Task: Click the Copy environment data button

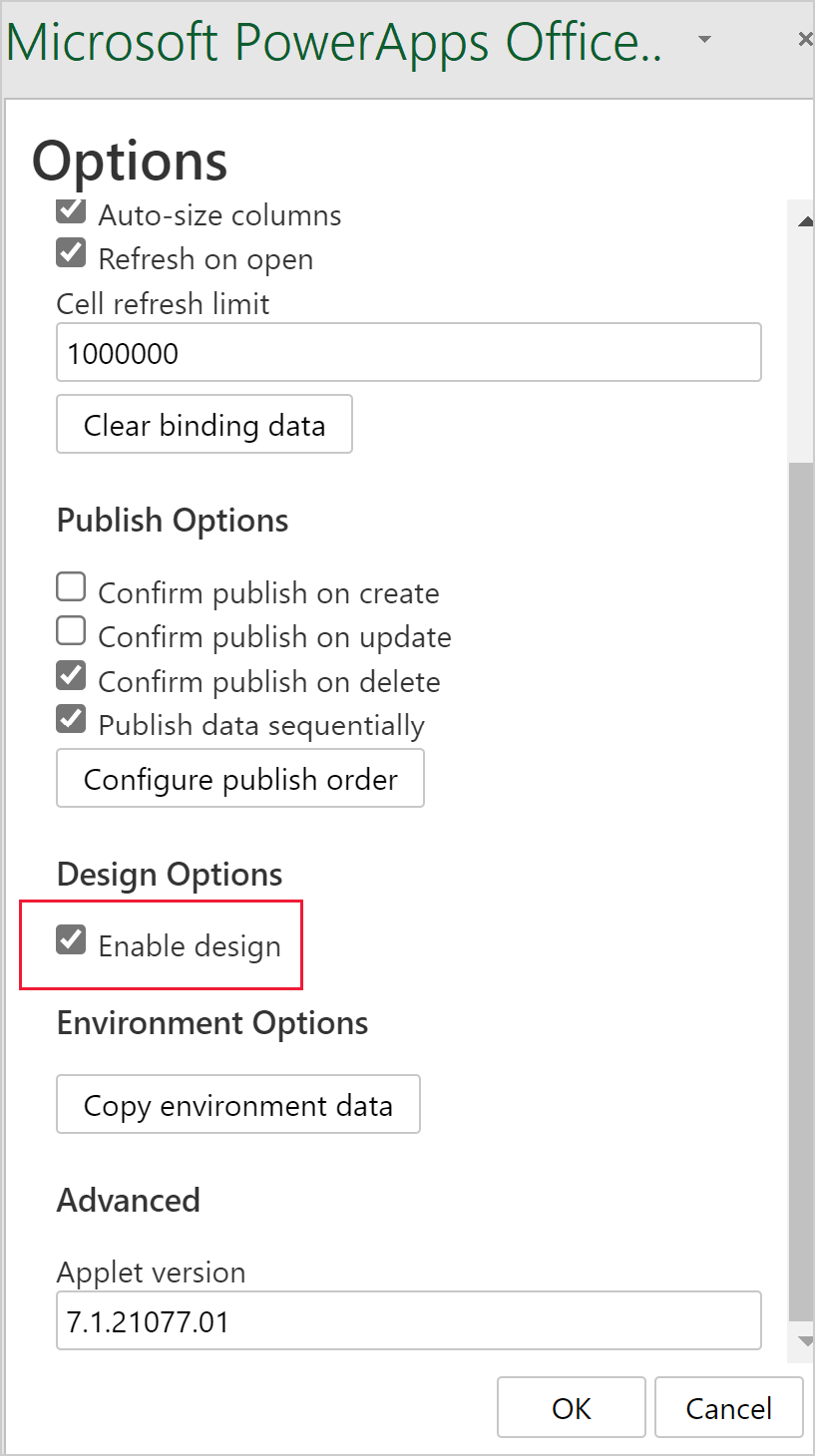Action: (237, 1104)
